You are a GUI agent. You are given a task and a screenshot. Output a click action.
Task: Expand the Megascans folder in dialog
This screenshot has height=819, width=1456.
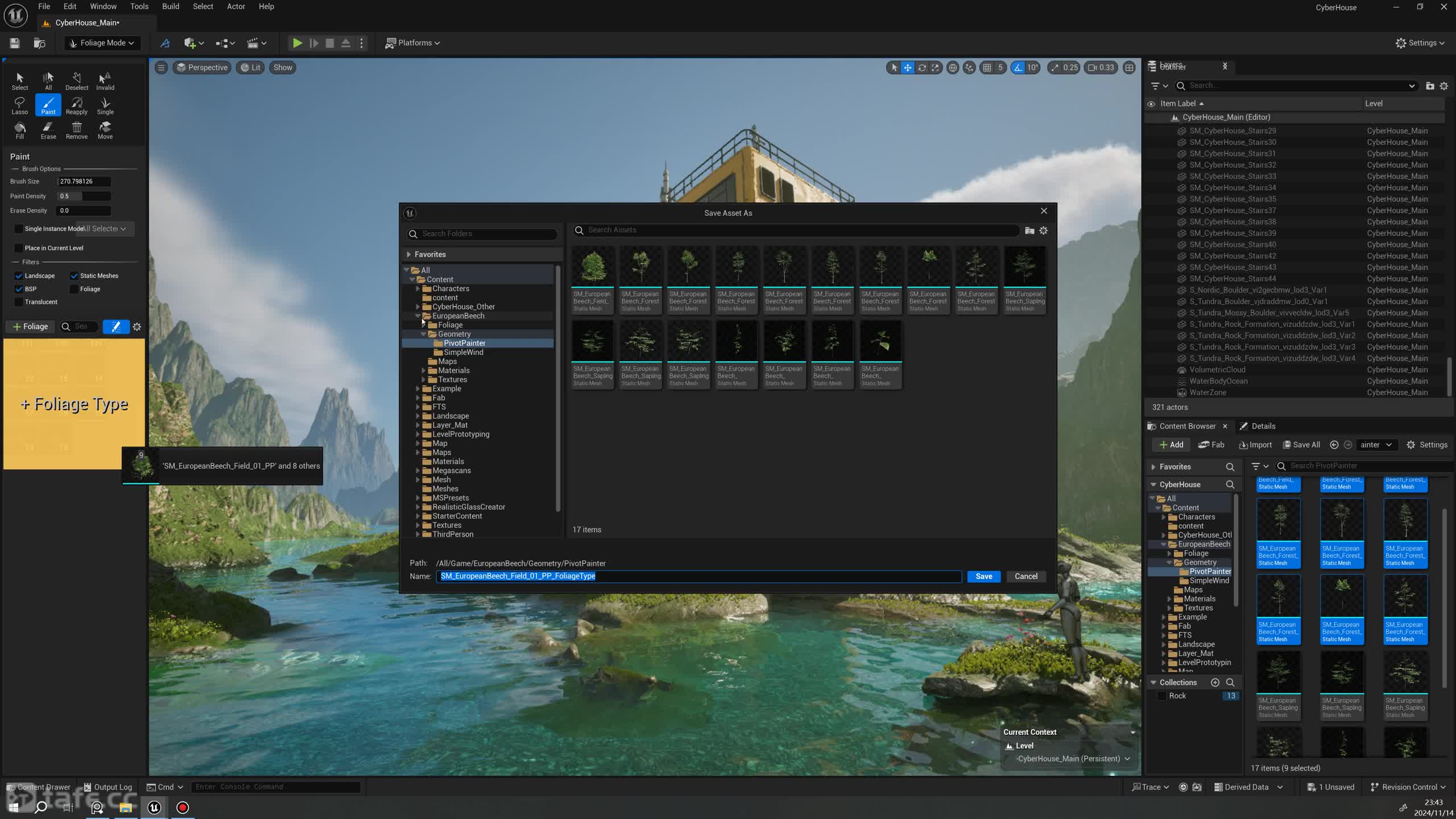coord(418,470)
